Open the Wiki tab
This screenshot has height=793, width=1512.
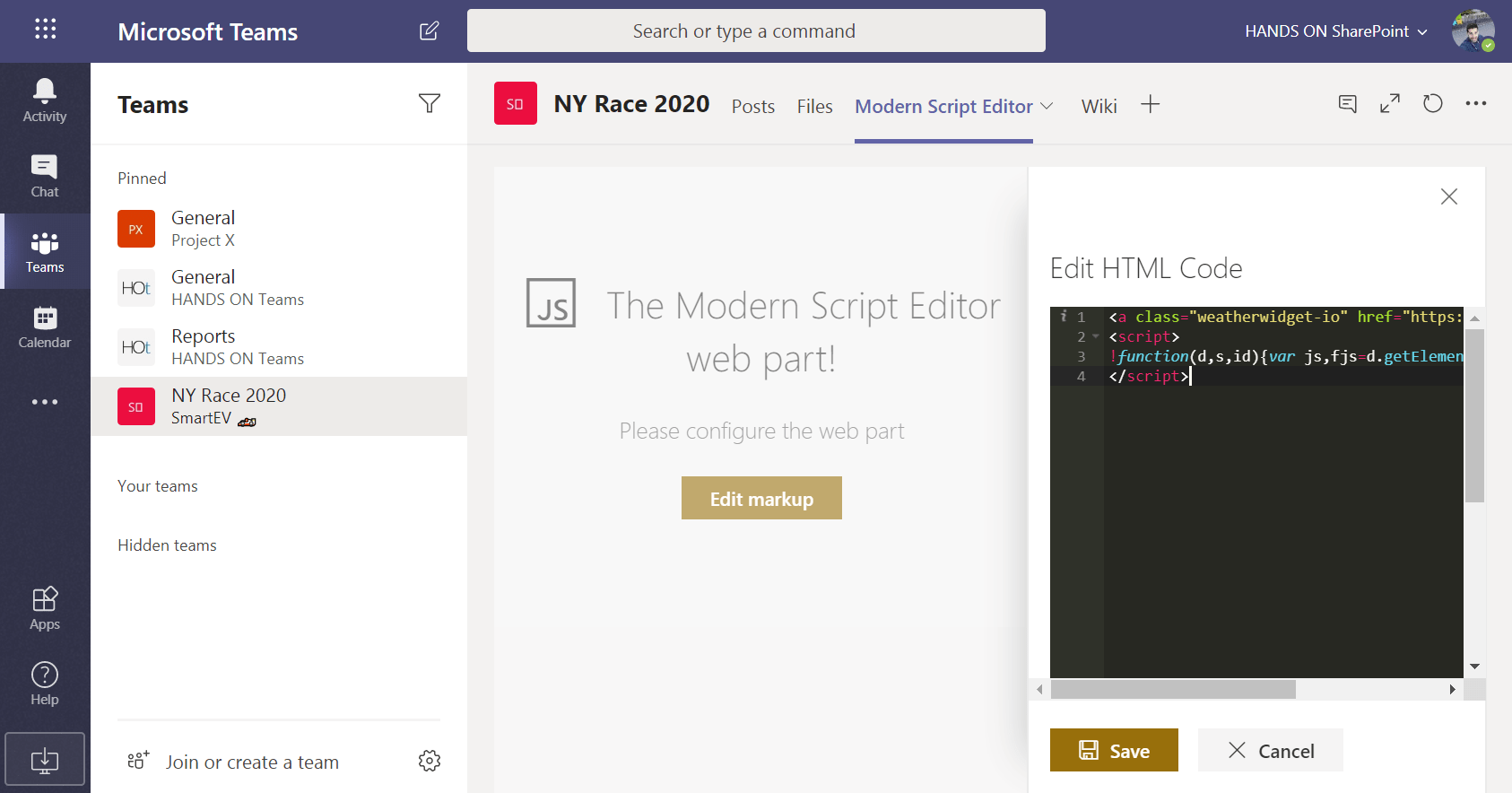click(x=1099, y=106)
